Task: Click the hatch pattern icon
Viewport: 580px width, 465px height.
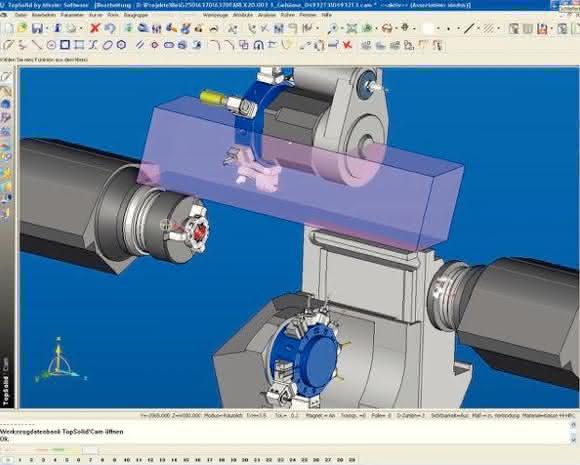Action: (x=489, y=28)
